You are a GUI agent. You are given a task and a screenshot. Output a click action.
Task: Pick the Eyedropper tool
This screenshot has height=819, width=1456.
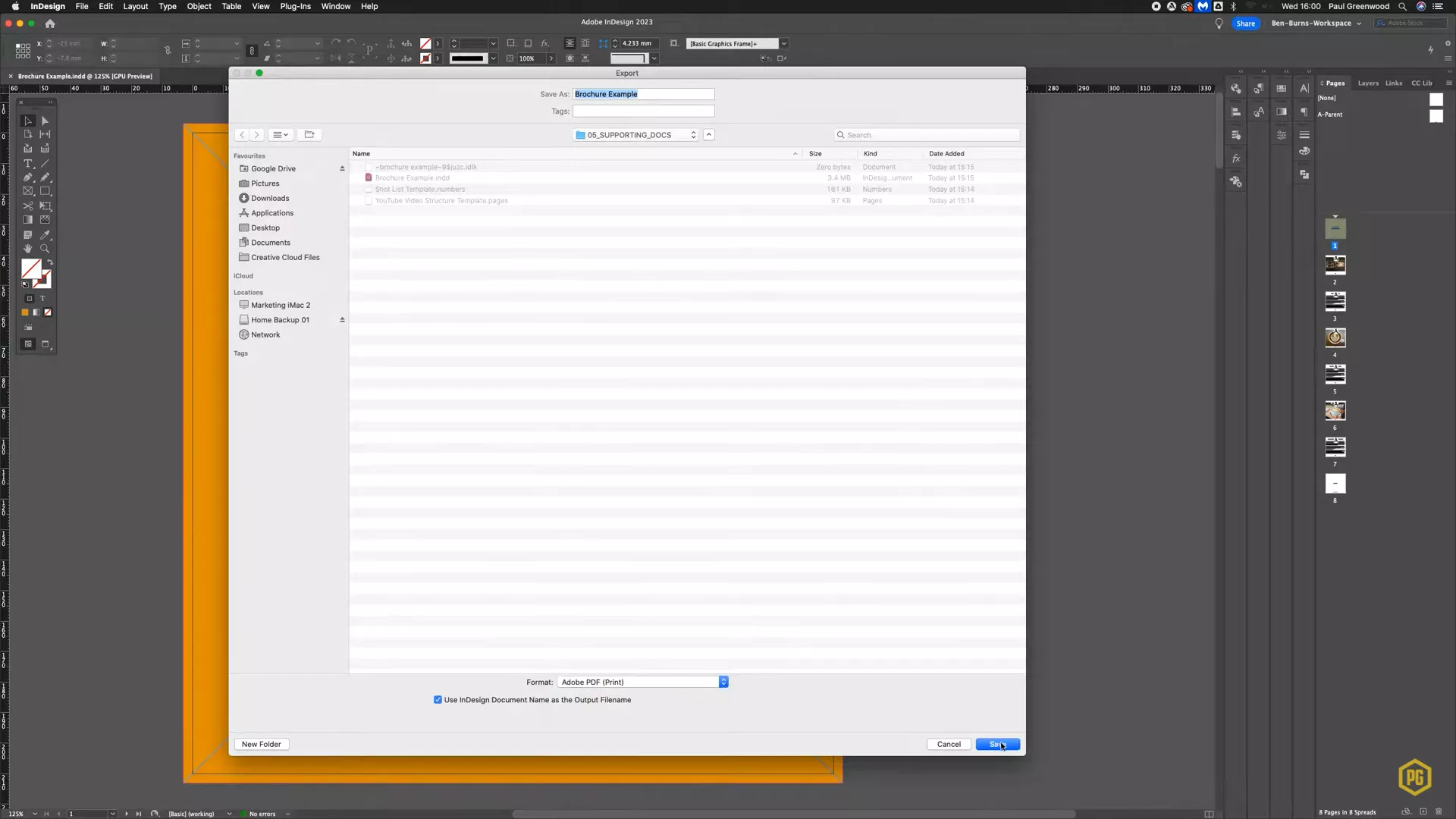(45, 235)
